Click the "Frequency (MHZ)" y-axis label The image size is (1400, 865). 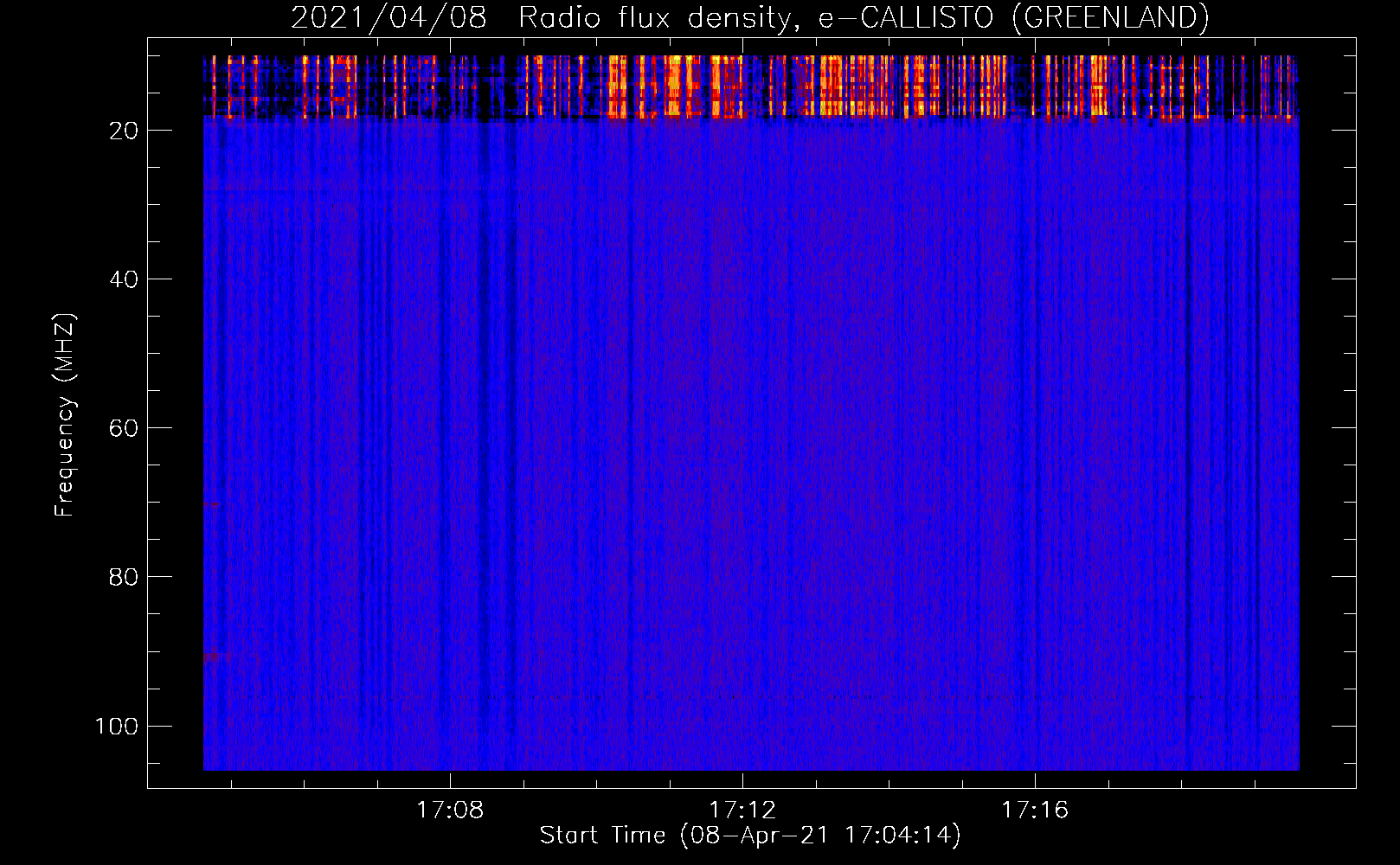[x=65, y=415]
